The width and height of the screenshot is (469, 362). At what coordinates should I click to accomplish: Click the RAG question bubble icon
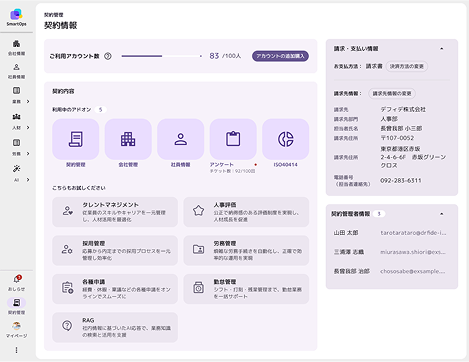point(67,326)
